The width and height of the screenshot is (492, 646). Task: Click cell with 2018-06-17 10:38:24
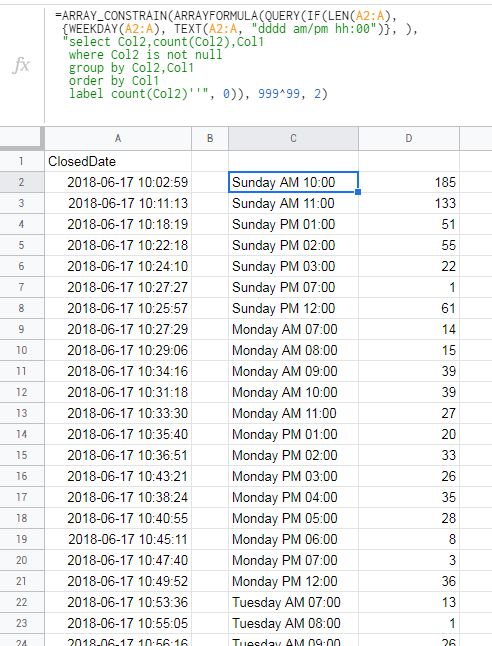[118, 497]
